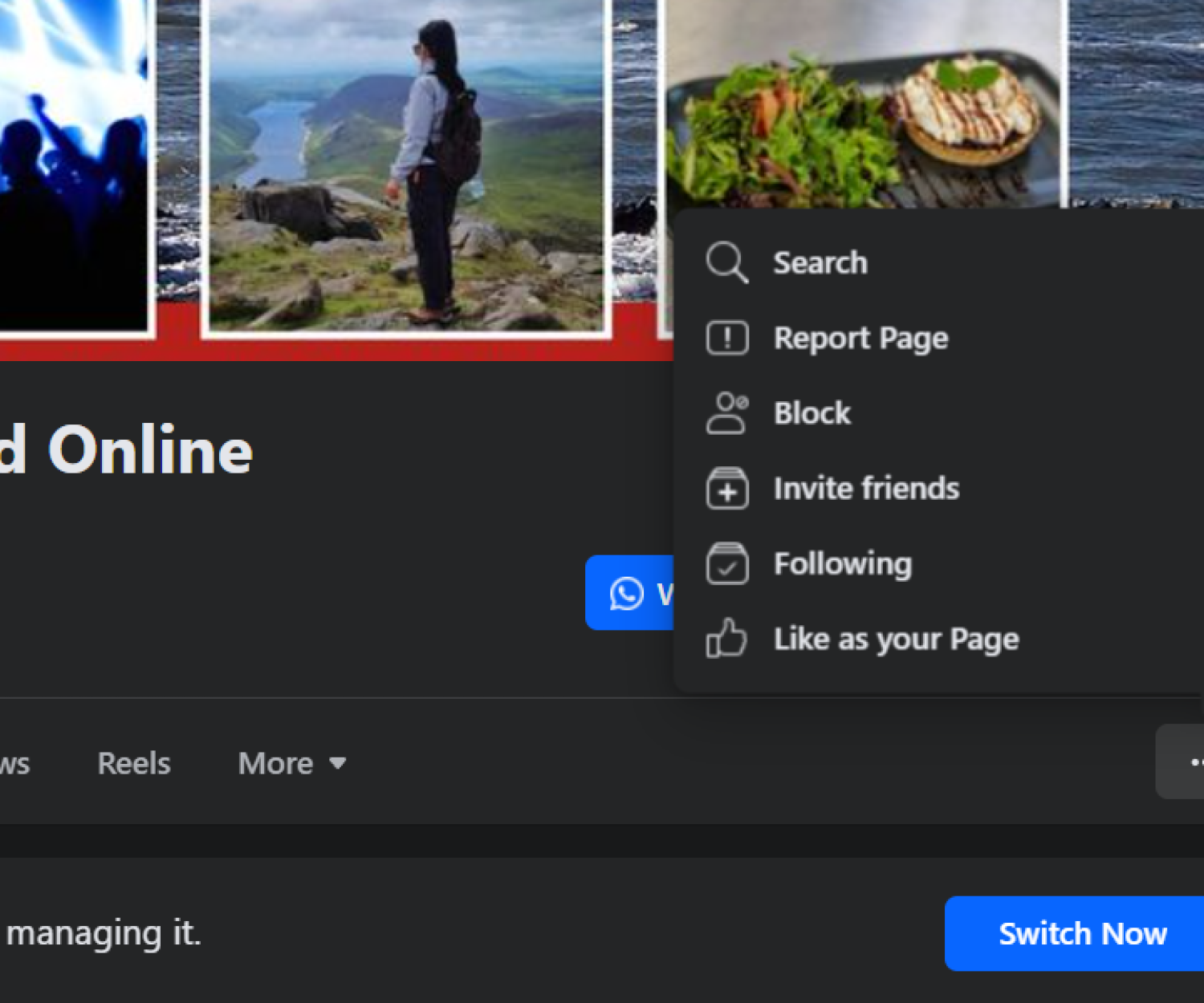The image size is (1204, 1003).
Task: Click the Report Page exclamation icon
Action: click(x=726, y=338)
